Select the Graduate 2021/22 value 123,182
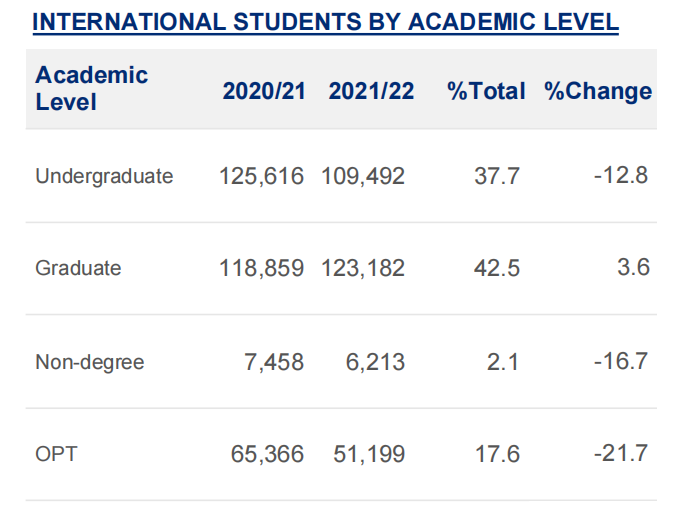The image size is (678, 515). pyautogui.click(x=363, y=268)
